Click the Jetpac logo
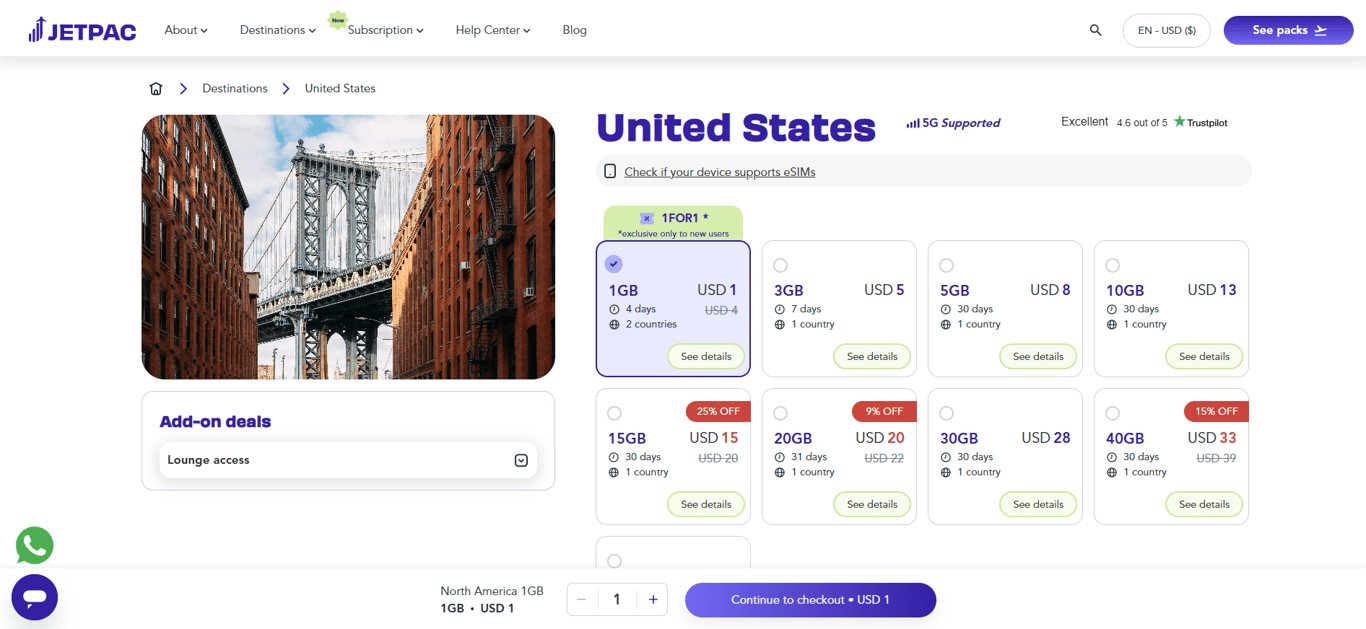Viewport: 1366px width, 629px height. [82, 30]
